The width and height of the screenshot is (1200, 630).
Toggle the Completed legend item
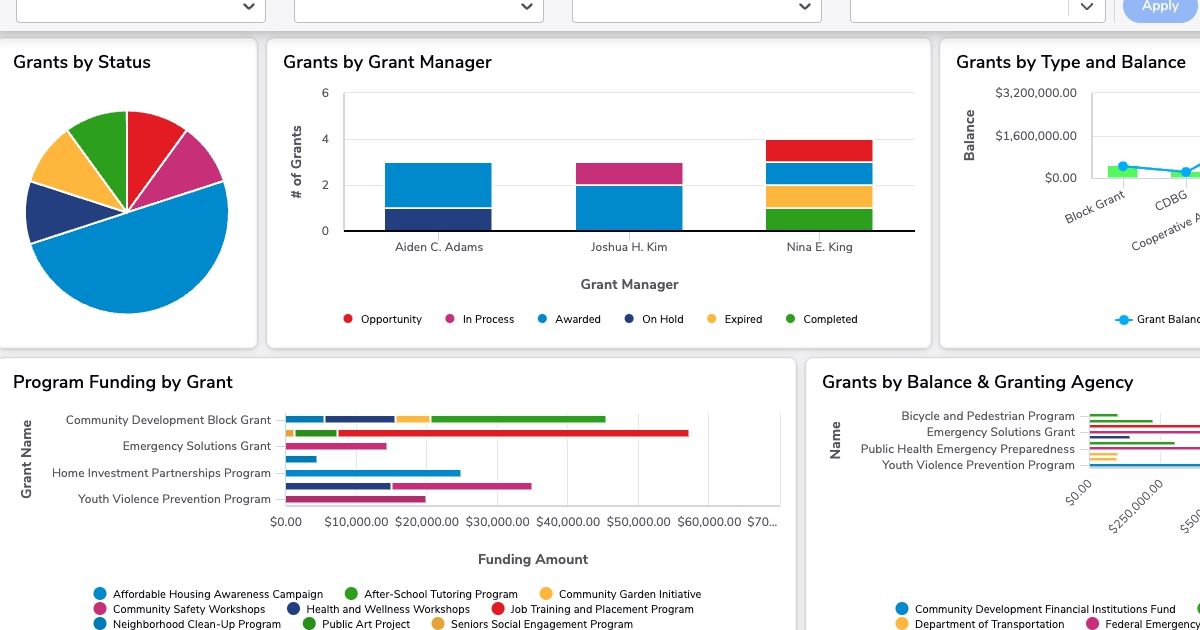click(x=821, y=319)
